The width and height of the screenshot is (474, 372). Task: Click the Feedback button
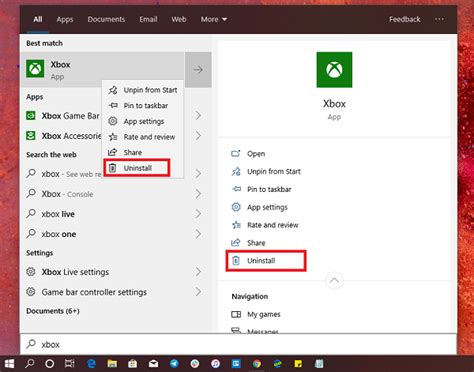click(405, 19)
